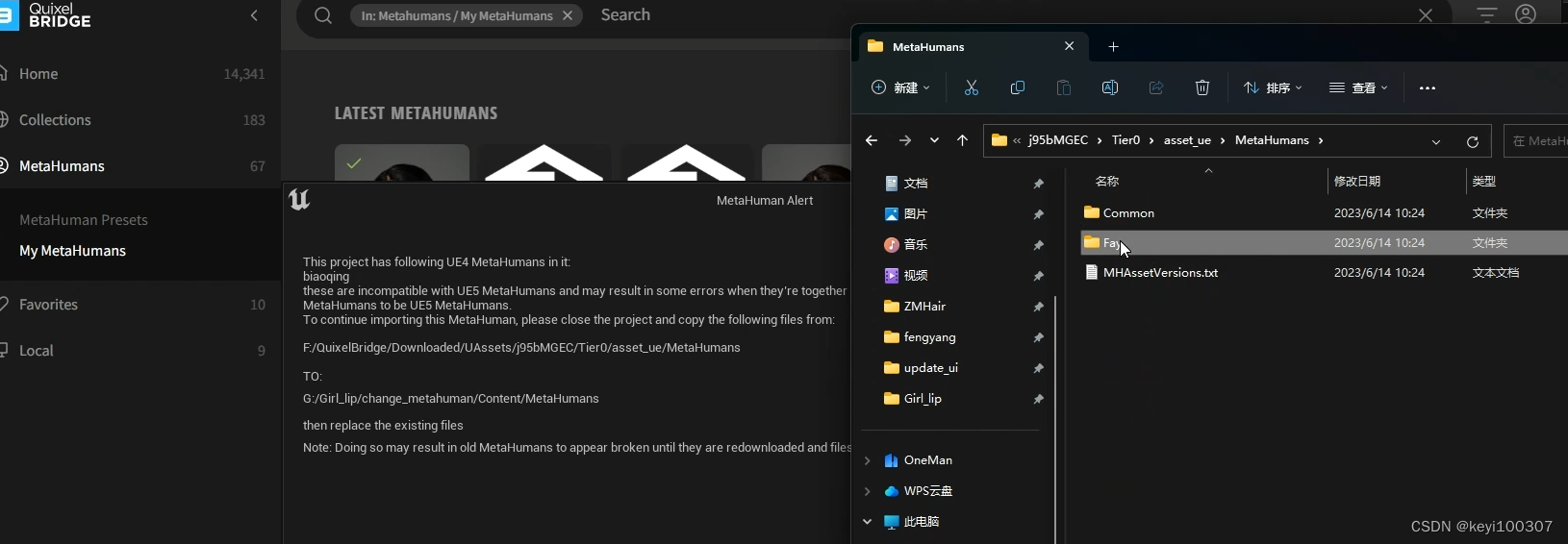
Task: Click the Share icon in Explorer
Action: tap(1156, 87)
